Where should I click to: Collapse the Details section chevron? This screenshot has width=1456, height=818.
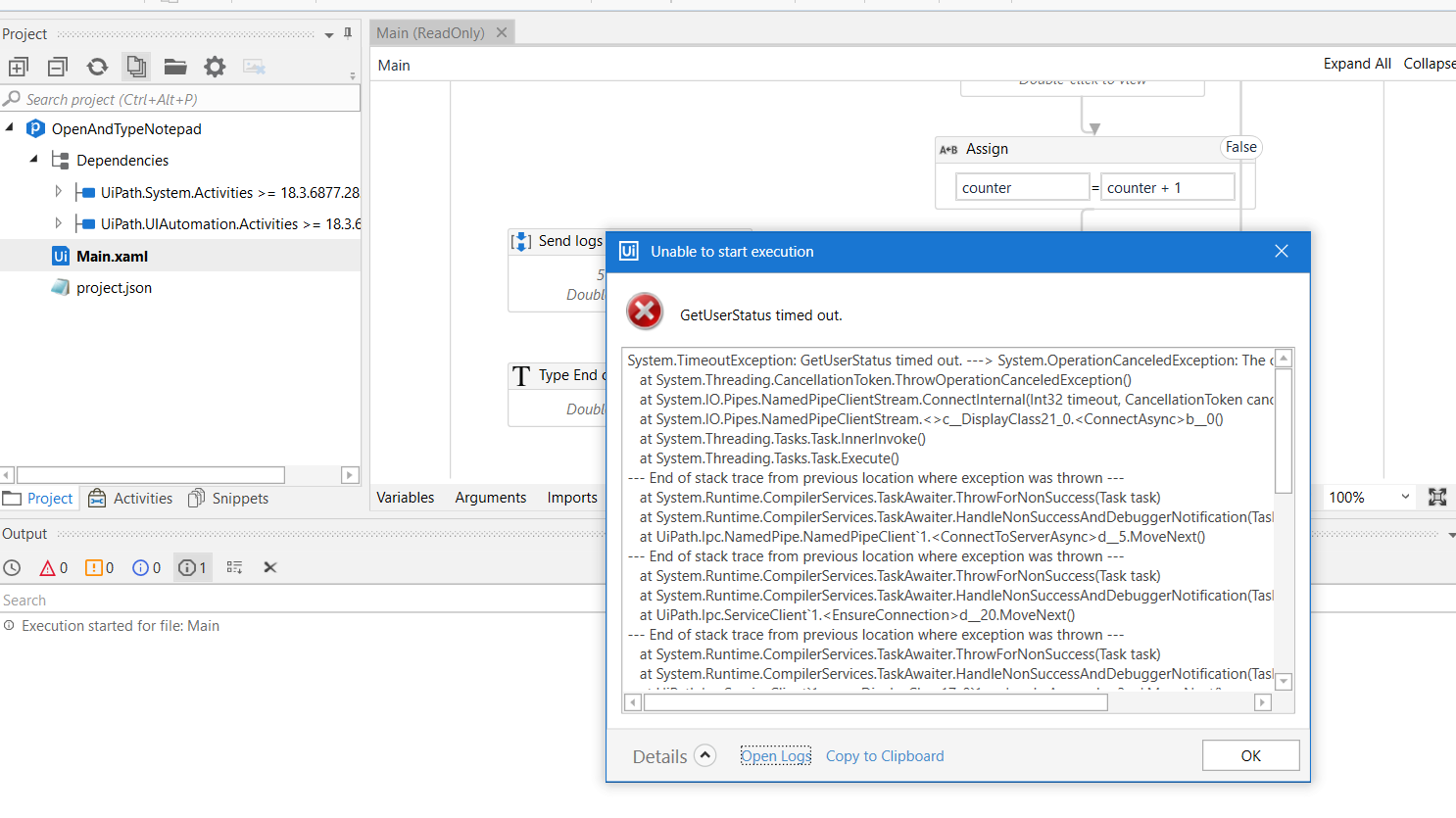tap(705, 755)
